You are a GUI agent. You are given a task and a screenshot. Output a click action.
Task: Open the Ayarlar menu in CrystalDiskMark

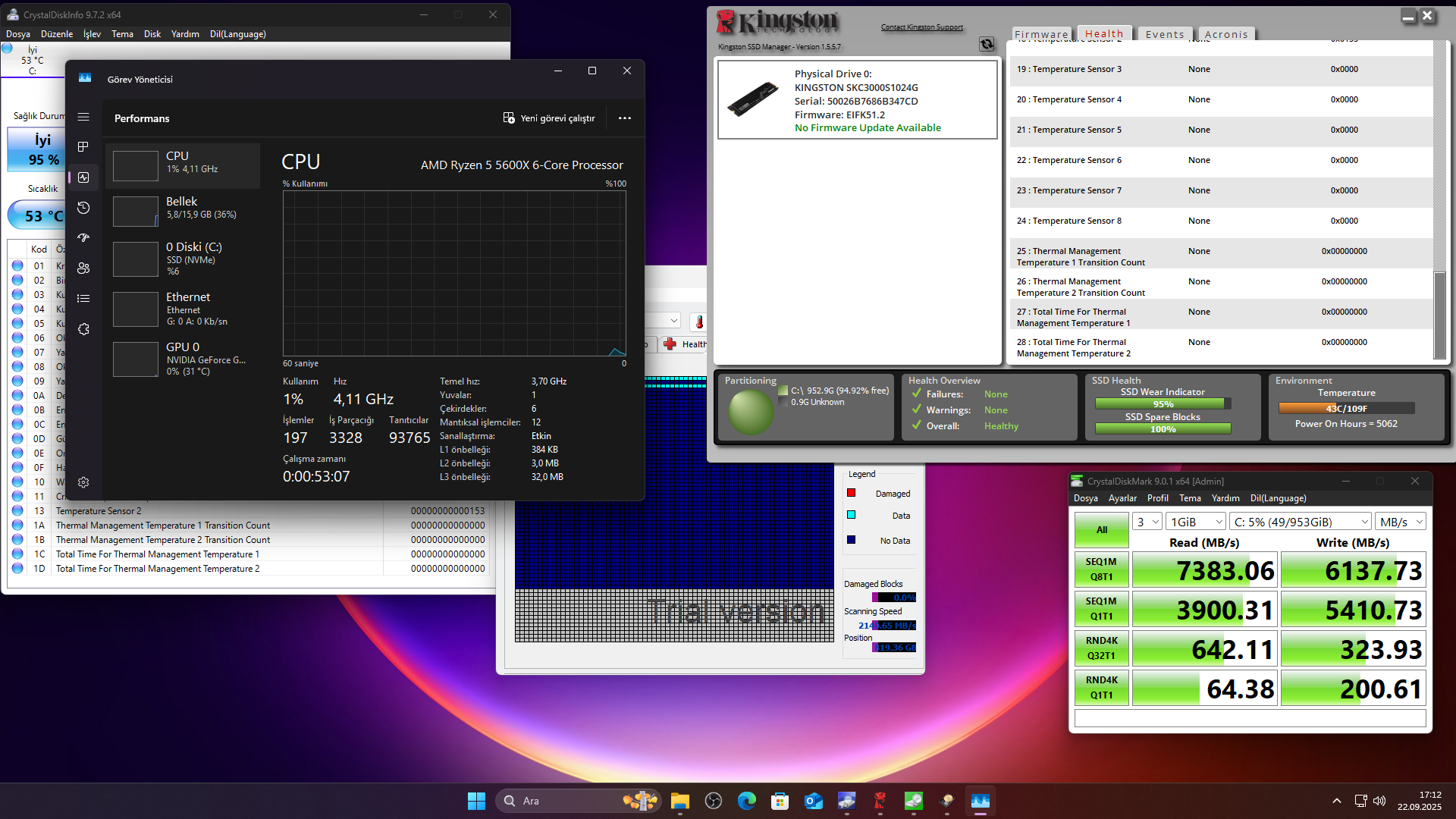tap(1122, 498)
